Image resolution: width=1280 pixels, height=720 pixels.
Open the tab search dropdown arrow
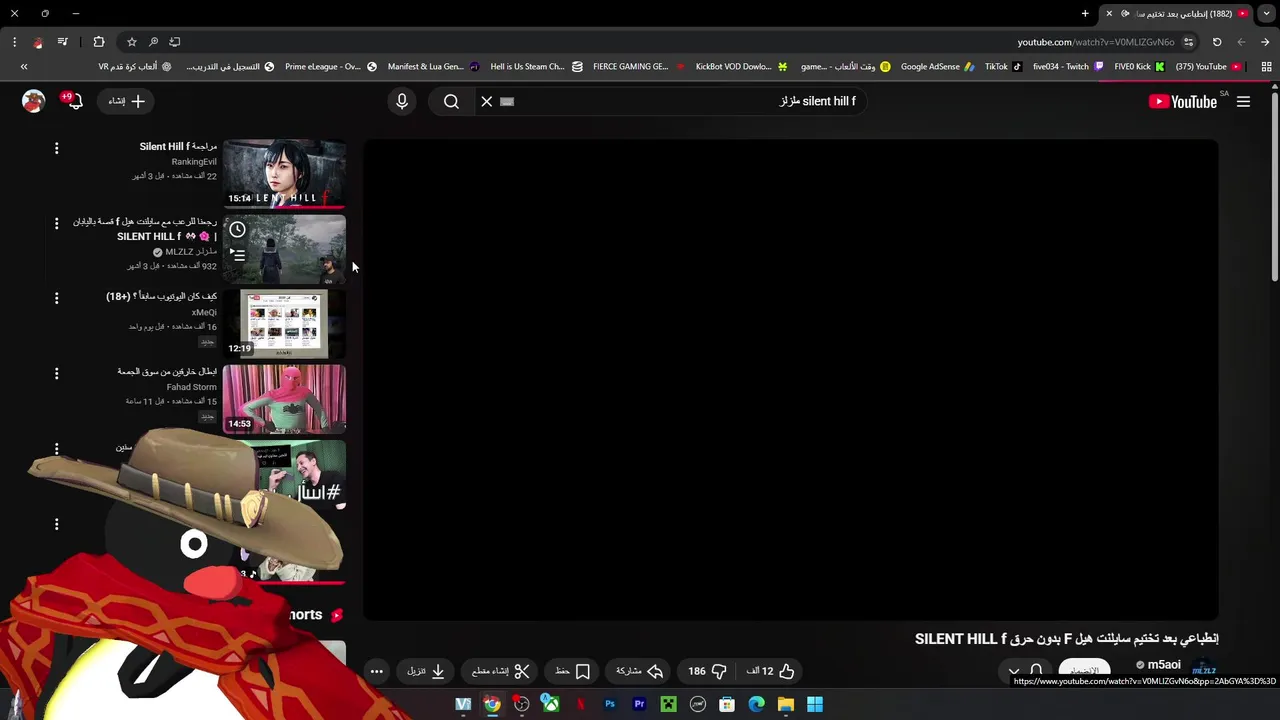point(1266,13)
